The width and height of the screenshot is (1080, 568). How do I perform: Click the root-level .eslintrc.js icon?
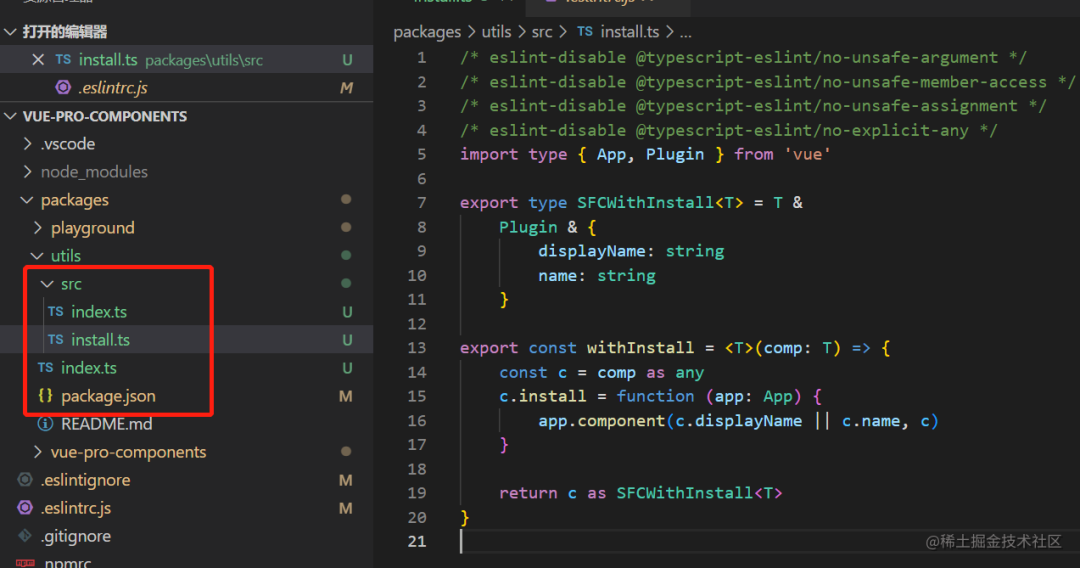point(25,507)
